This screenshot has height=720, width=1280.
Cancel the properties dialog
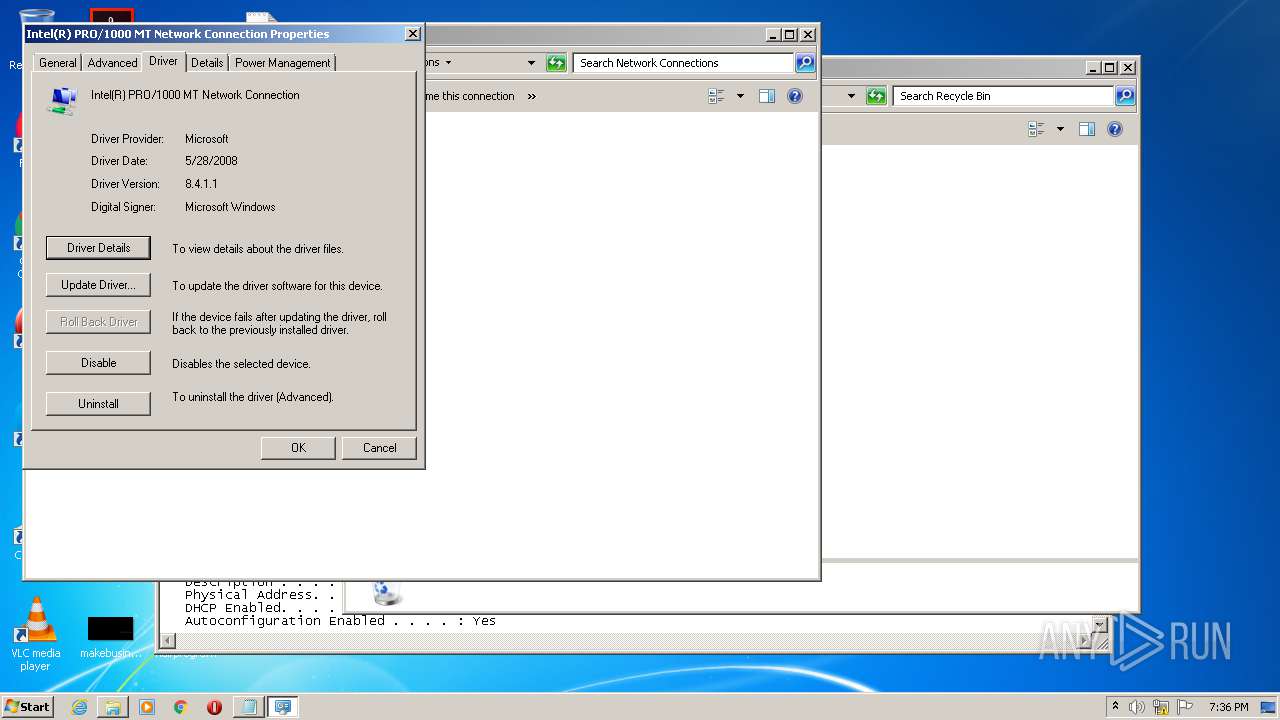379,448
